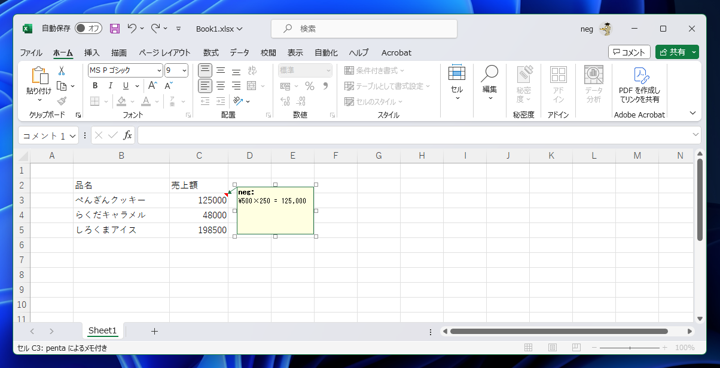Switch to Normal view in status bar

tap(528, 348)
